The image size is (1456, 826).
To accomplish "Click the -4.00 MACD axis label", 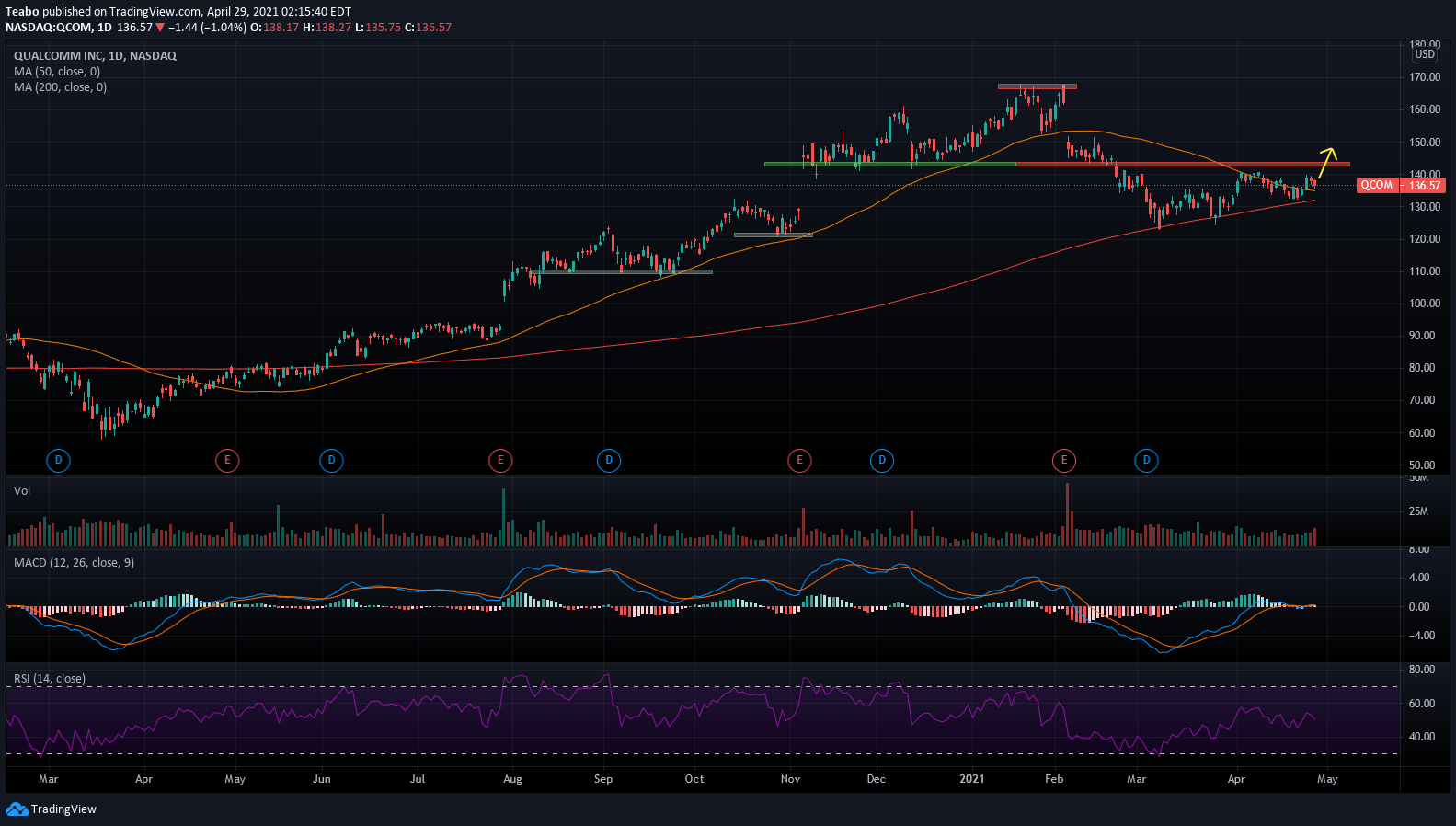I will coord(1420,636).
